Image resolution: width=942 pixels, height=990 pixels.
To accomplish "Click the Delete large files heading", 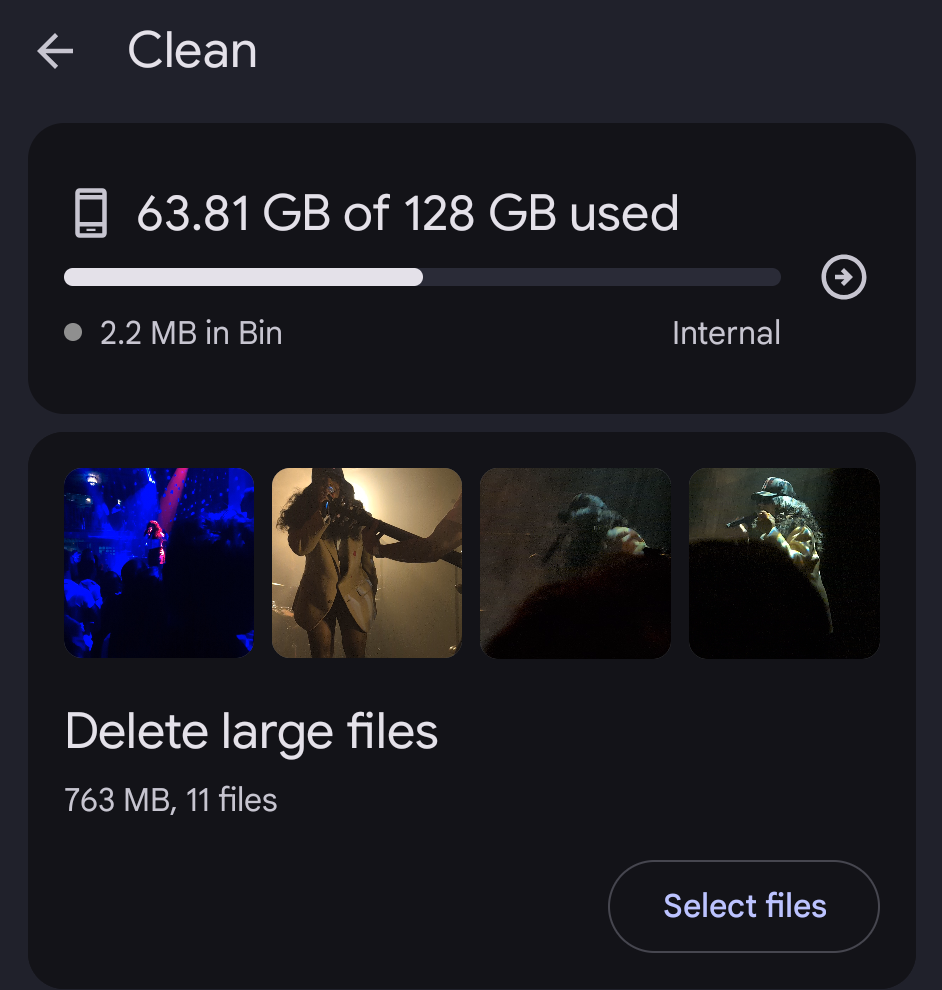I will (251, 731).
